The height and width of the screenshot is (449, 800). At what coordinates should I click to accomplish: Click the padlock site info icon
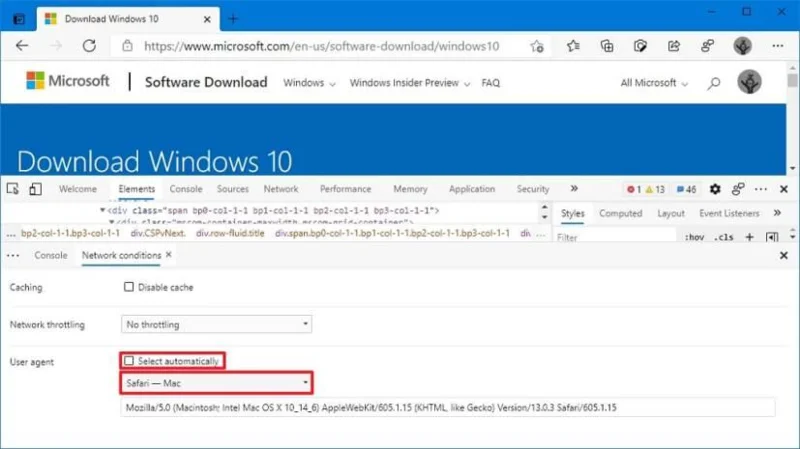pos(128,46)
